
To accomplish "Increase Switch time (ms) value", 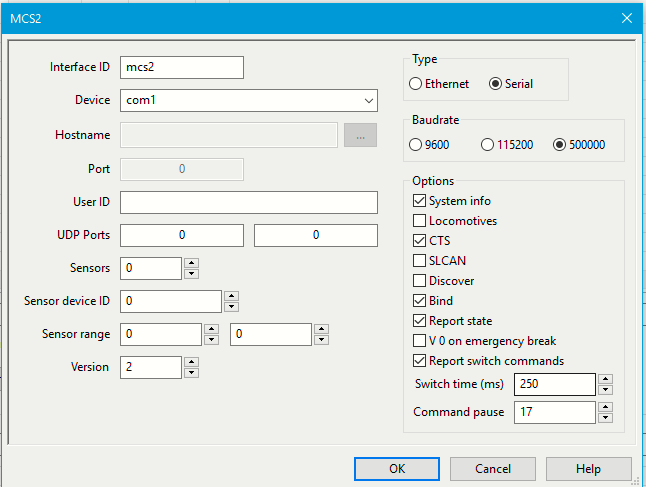I will coord(604,379).
